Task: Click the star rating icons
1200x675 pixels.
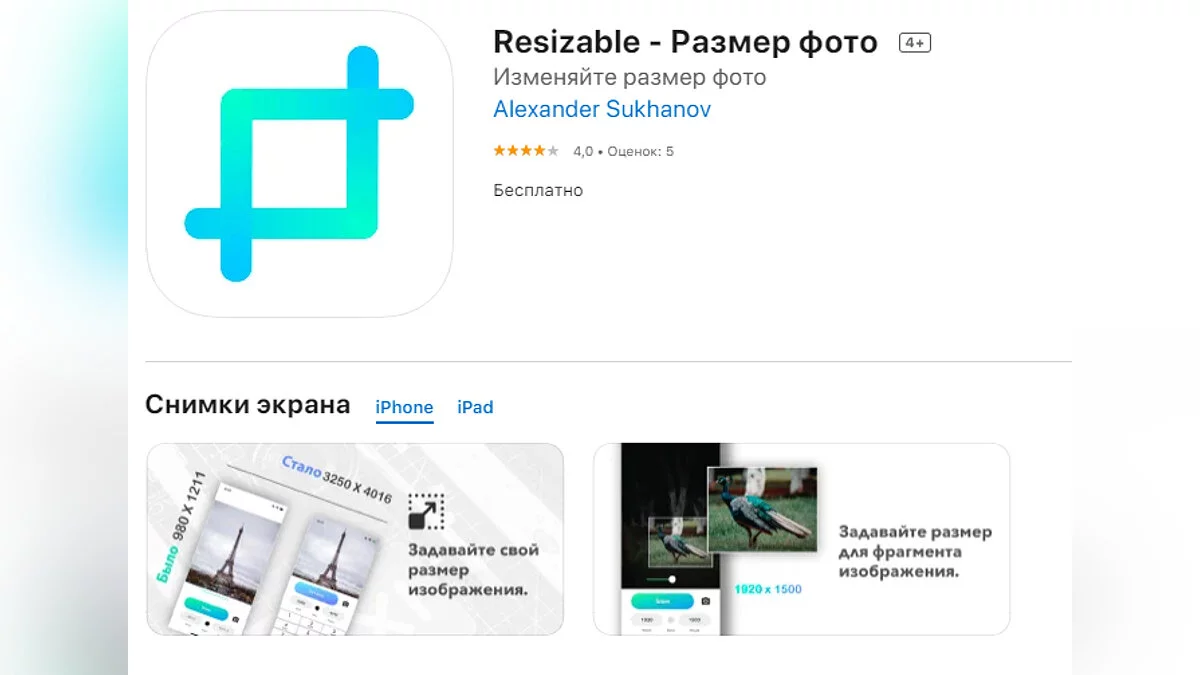Action: tap(526, 151)
